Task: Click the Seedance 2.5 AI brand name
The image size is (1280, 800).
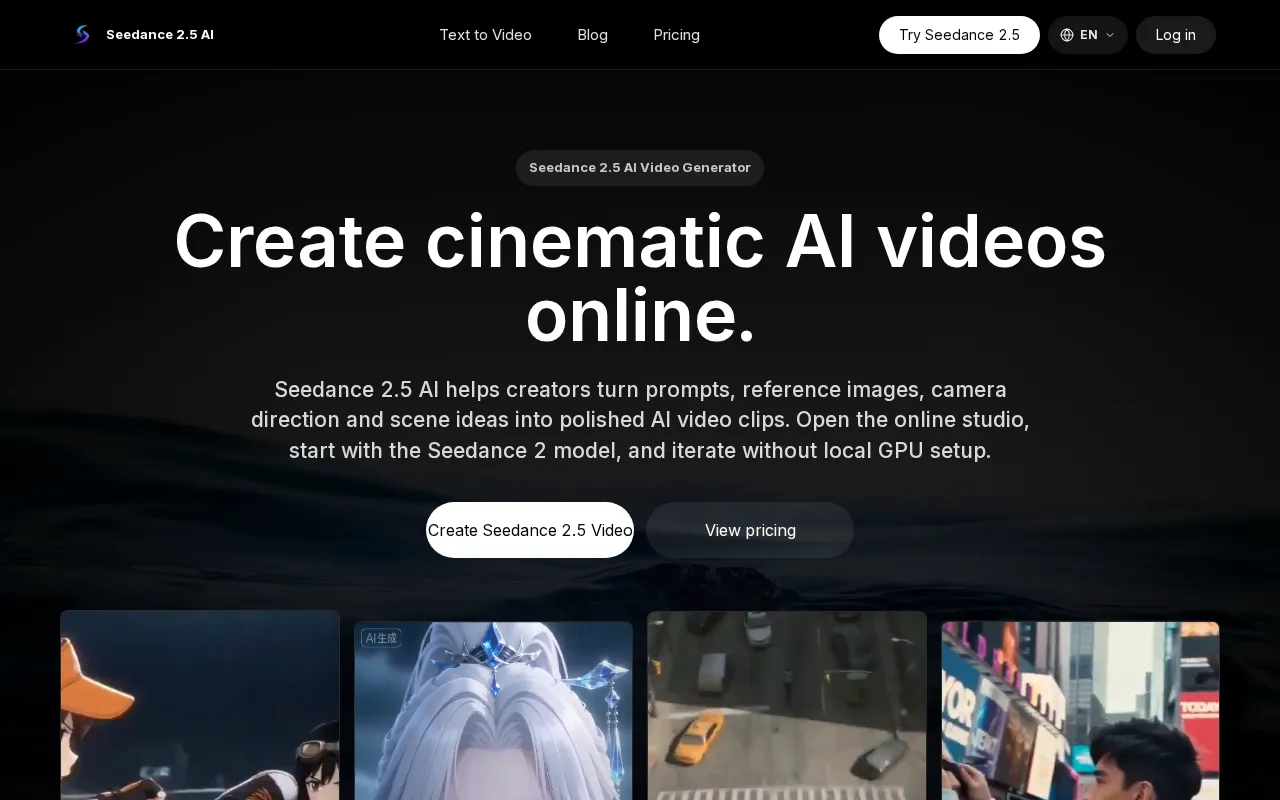Action: (160, 35)
